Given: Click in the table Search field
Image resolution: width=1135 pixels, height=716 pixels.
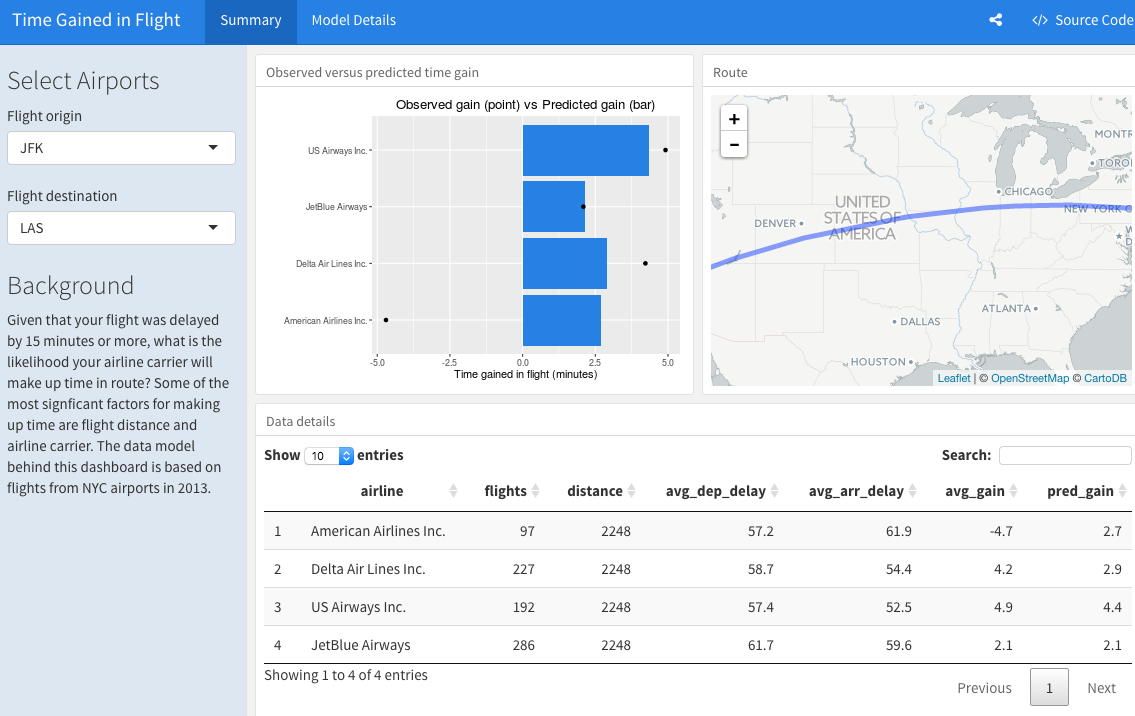Looking at the screenshot, I should [1065, 455].
